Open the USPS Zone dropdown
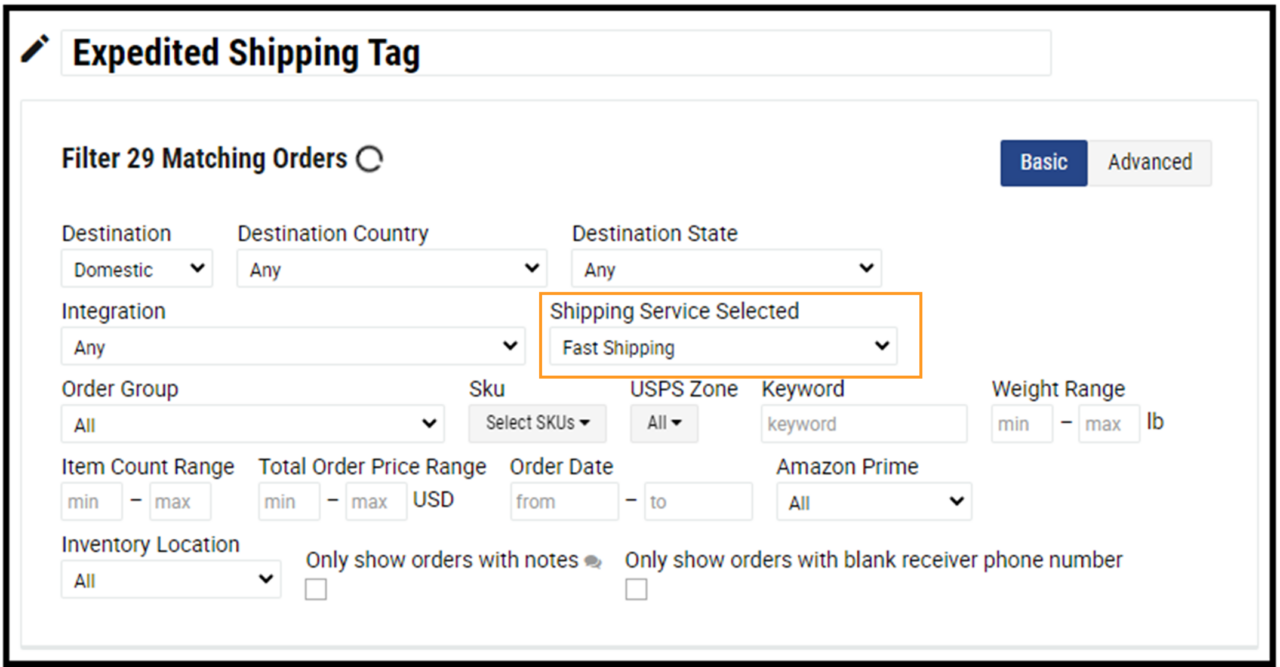Viewport: 1280px width, 667px height. pos(663,423)
